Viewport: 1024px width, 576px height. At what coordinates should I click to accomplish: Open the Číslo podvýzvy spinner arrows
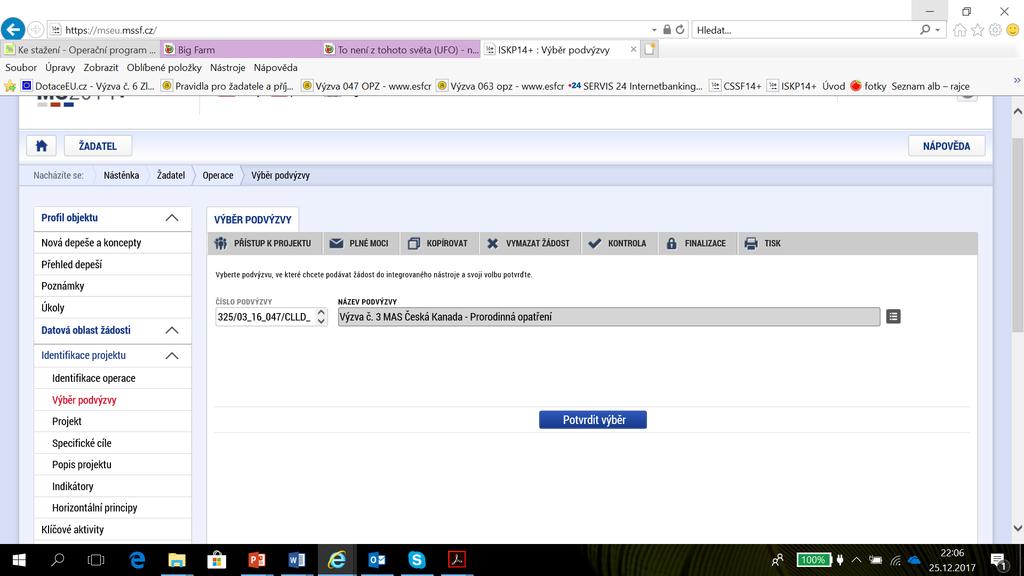pyautogui.click(x=321, y=317)
